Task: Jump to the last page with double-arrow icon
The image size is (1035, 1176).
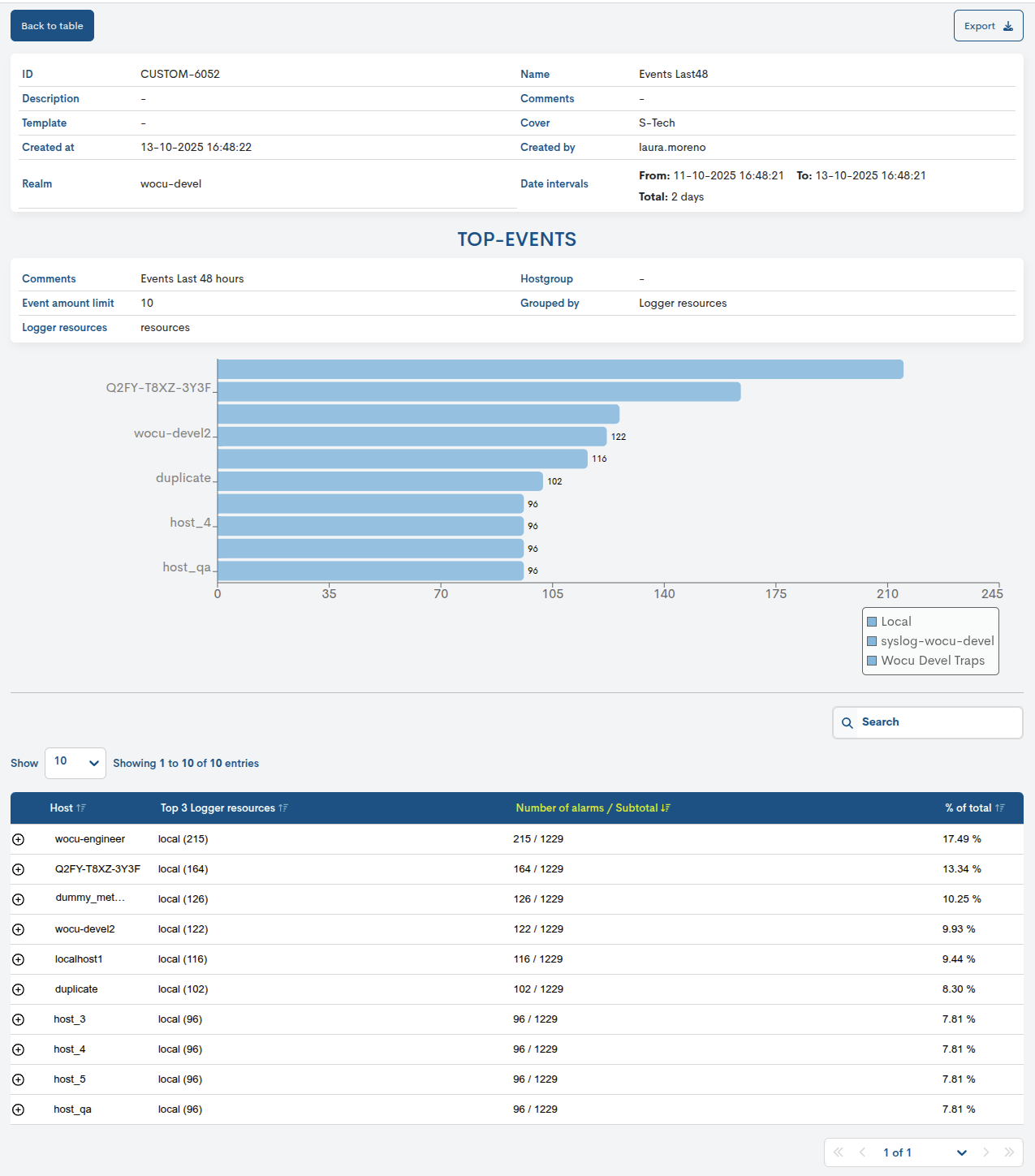Action: 1011,1152
